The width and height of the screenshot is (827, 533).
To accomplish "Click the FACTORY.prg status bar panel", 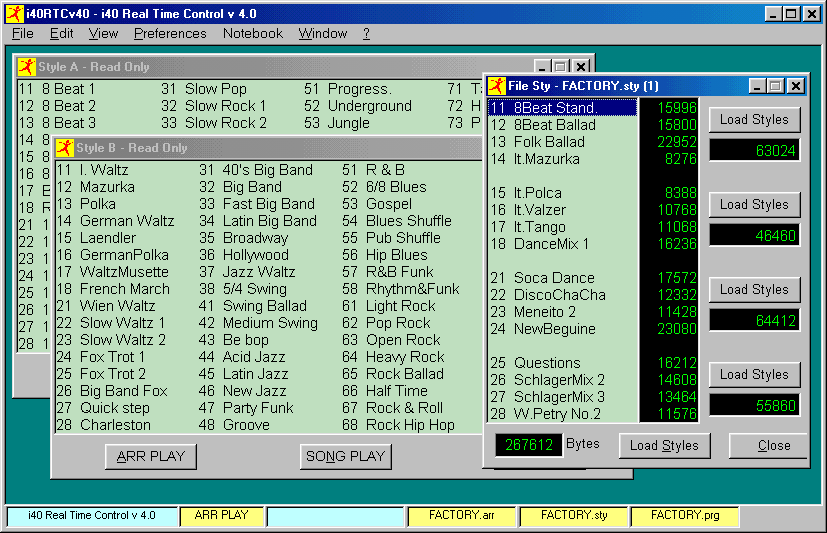I will pos(684,516).
